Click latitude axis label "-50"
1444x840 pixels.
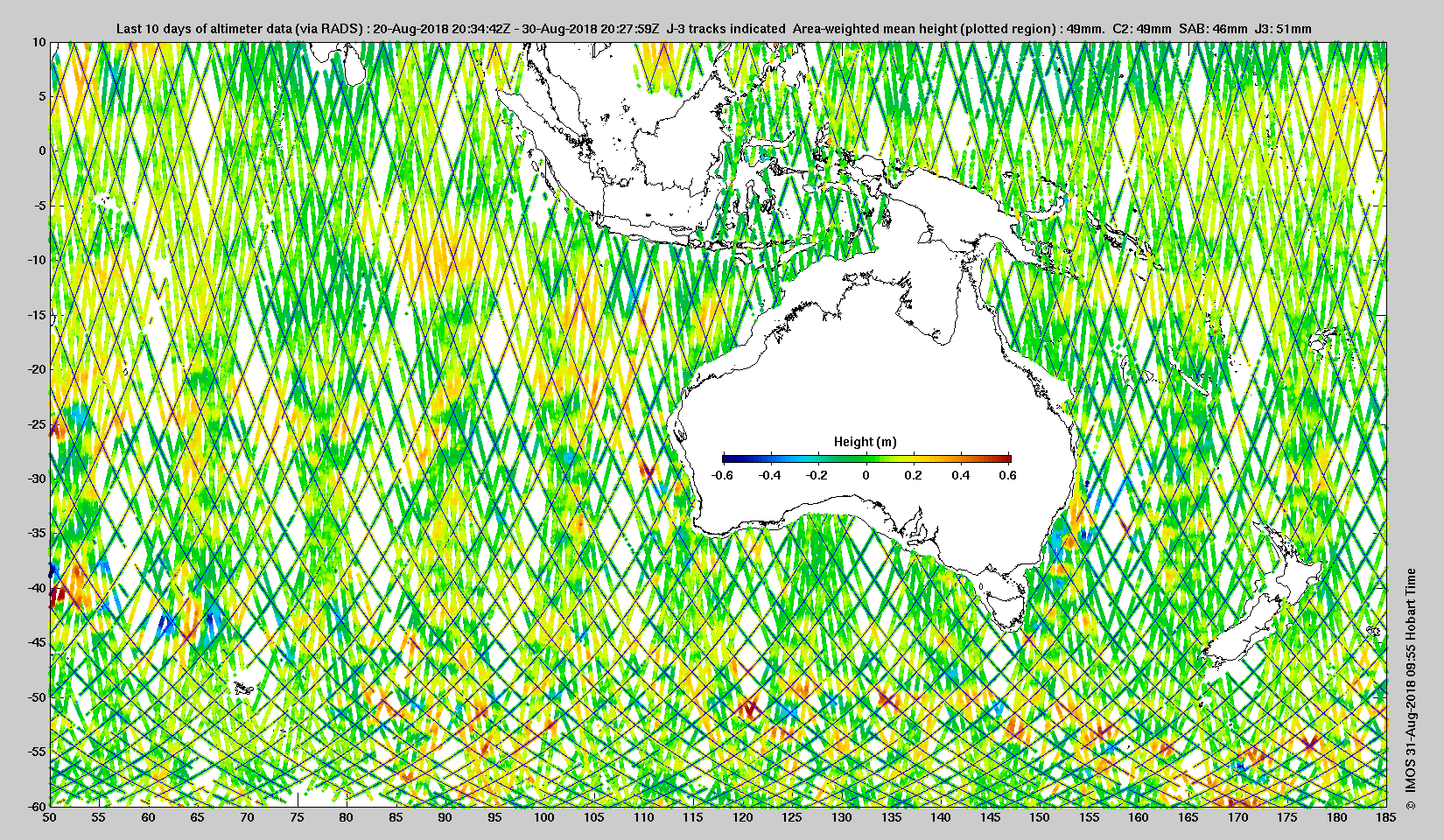36,697
